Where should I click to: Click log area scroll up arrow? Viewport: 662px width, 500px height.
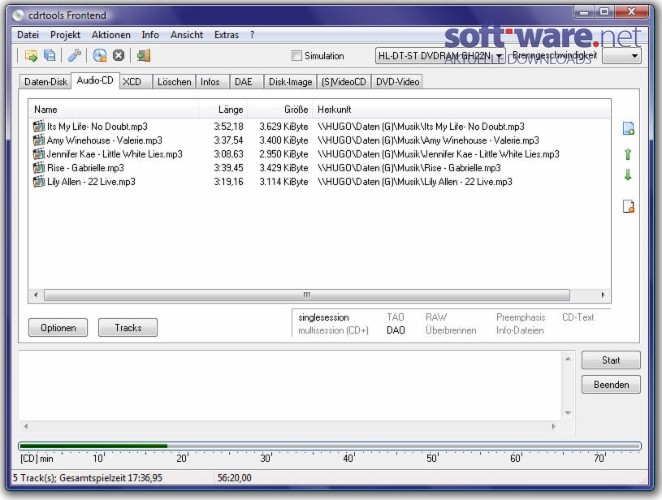[568, 359]
